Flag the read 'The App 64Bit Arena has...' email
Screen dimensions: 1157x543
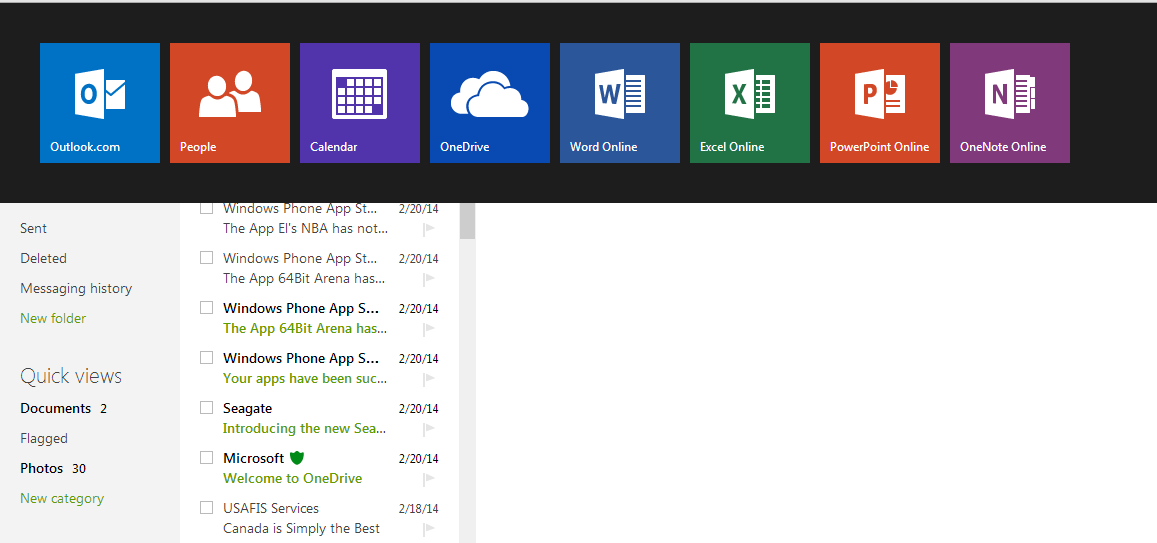(429, 278)
